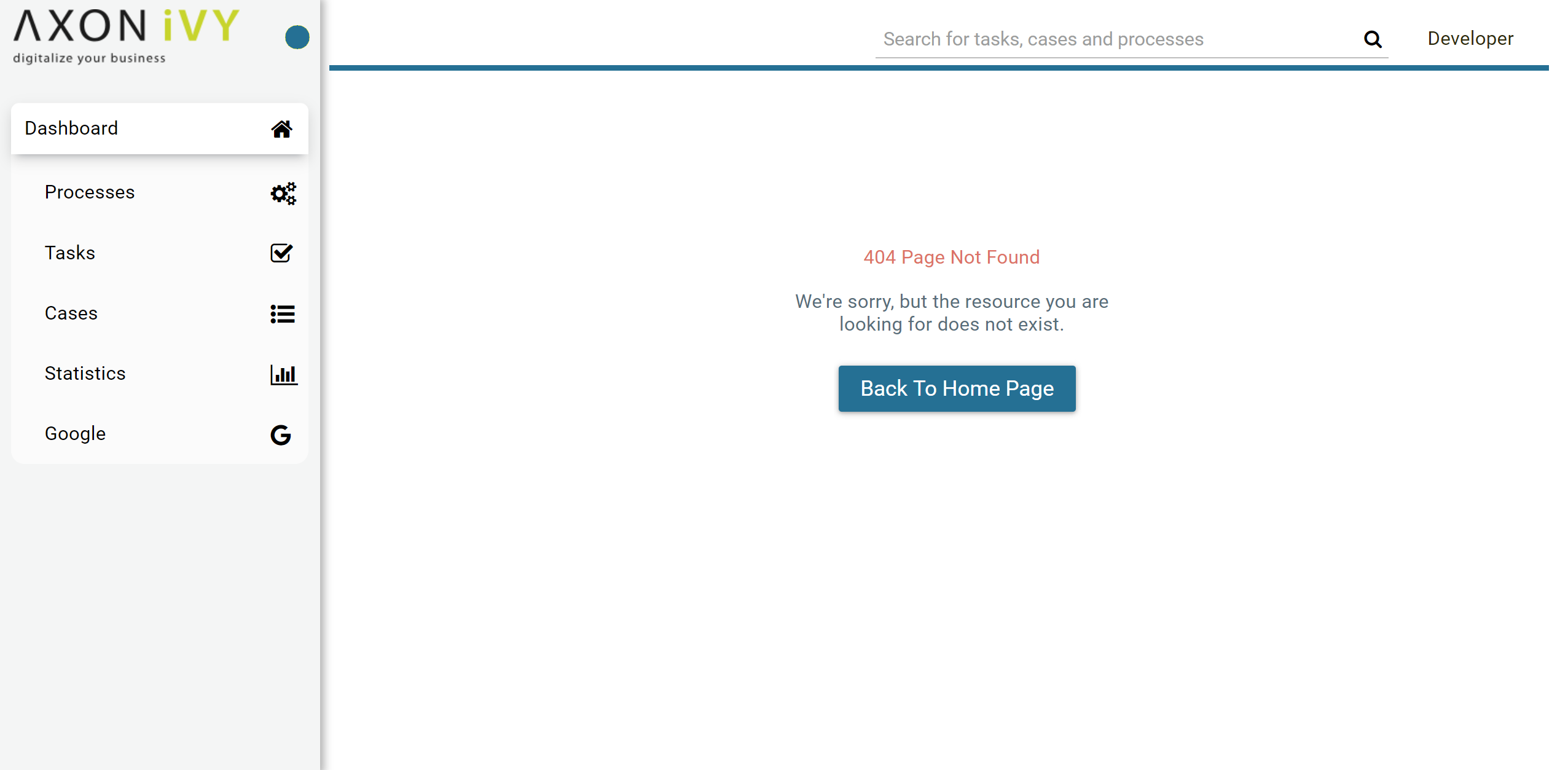Click the Dashboard home icon
This screenshot has width=1568, height=770.
coord(281,129)
